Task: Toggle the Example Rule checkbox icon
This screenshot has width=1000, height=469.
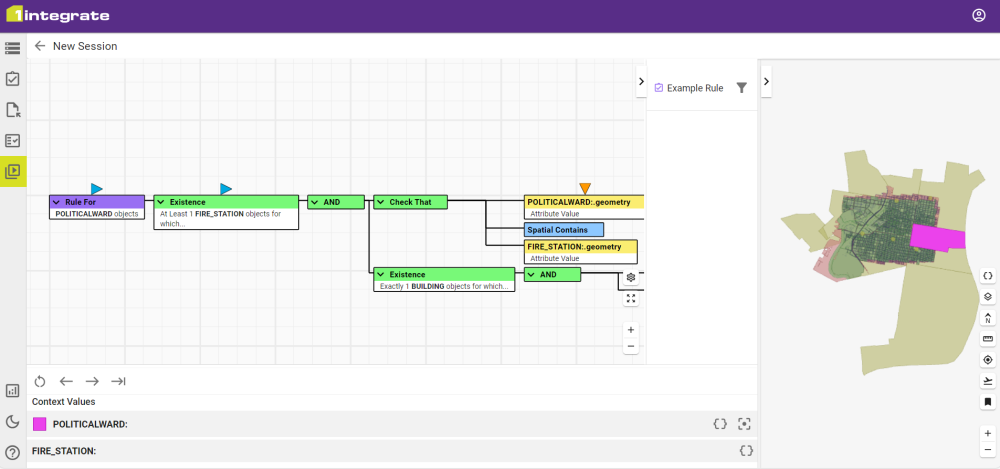Action: tap(658, 88)
